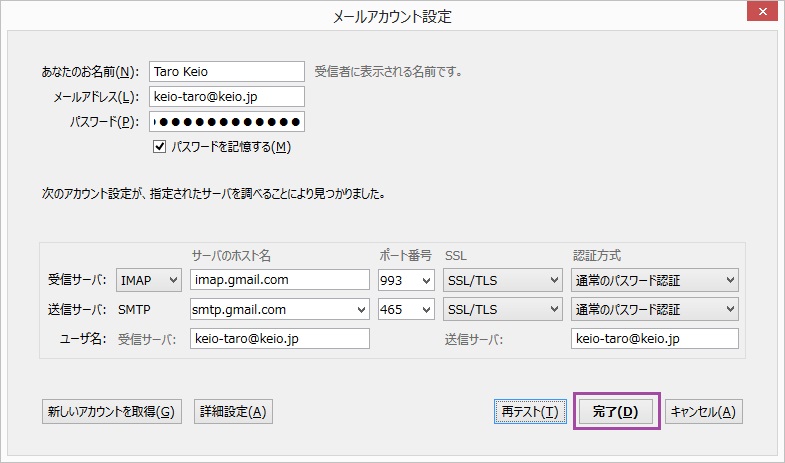This screenshot has width=785, height=463.
Task: Open incoming server authentication method dropdown
Action: [x=655, y=280]
